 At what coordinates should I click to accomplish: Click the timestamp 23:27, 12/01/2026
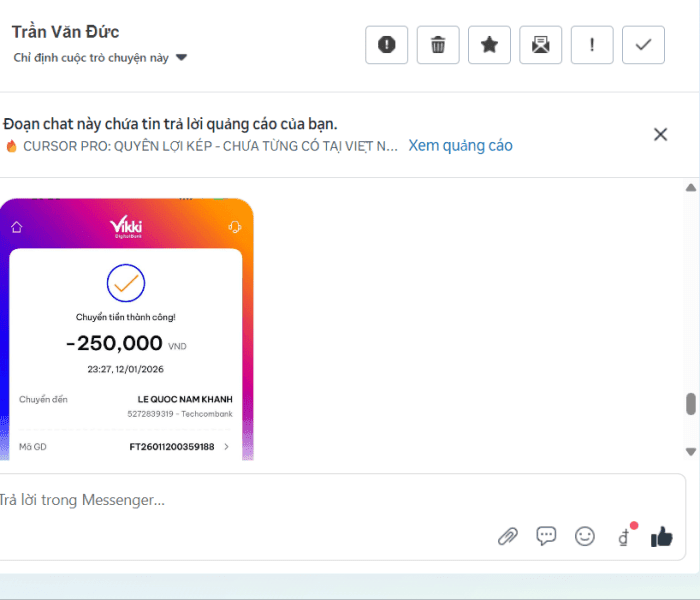(x=125, y=369)
